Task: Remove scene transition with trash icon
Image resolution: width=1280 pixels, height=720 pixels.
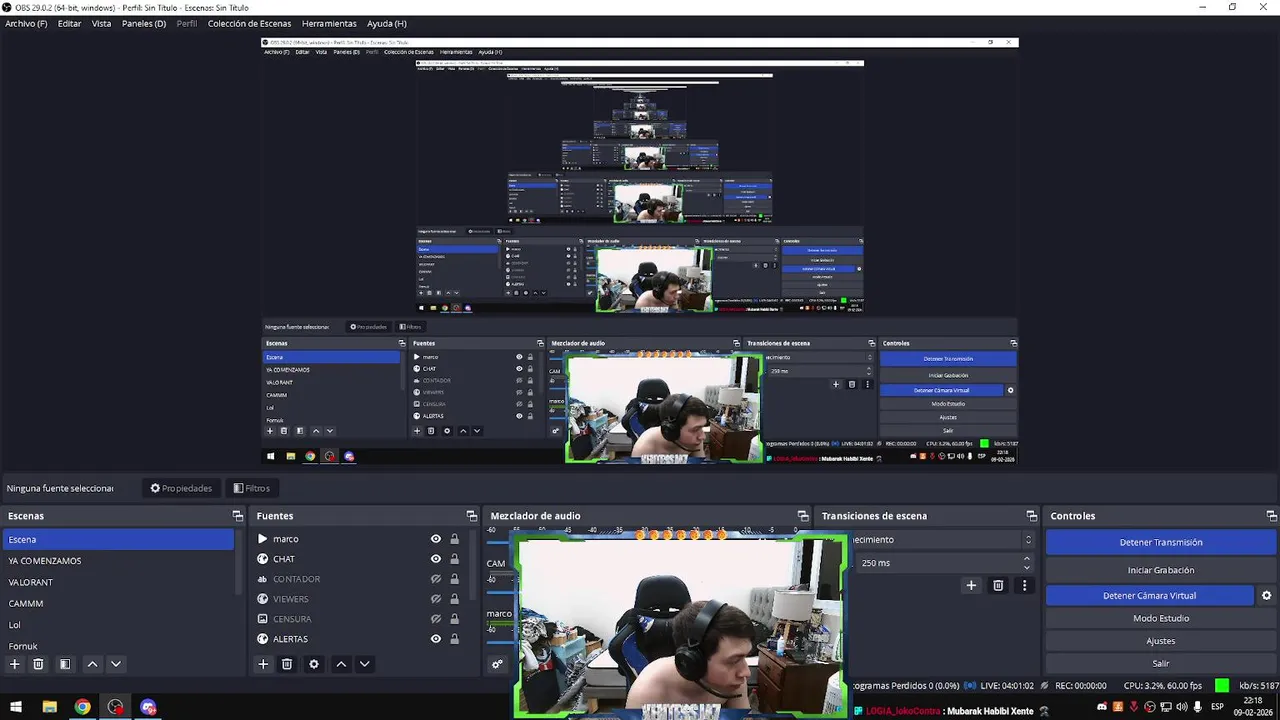Action: point(998,586)
